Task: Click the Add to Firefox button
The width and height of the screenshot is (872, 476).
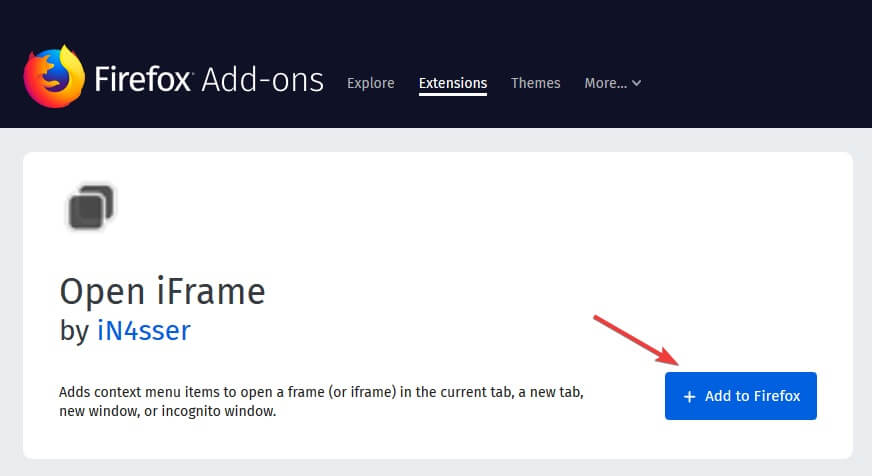Action: tap(741, 396)
